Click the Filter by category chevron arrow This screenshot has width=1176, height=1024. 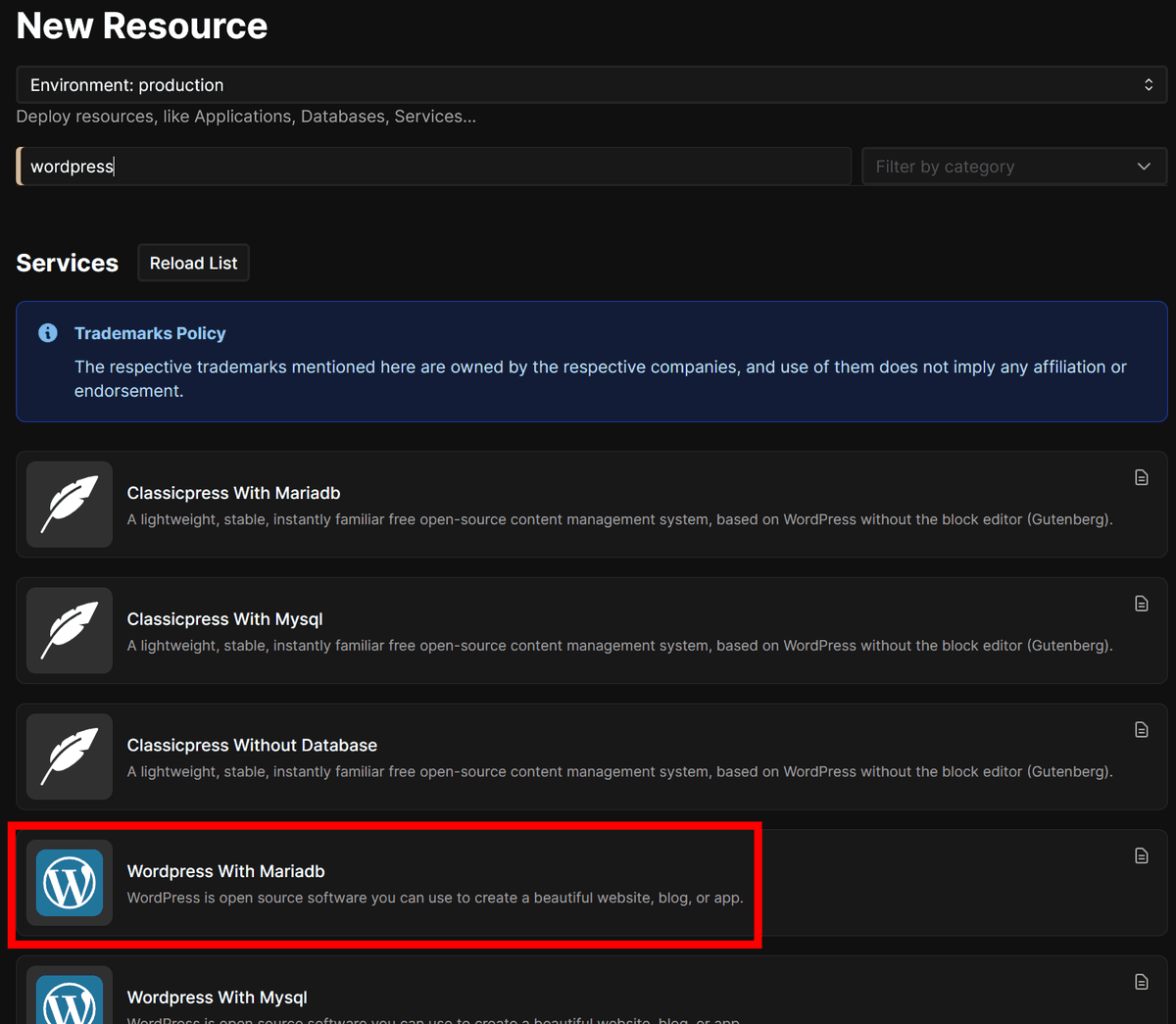(1144, 167)
